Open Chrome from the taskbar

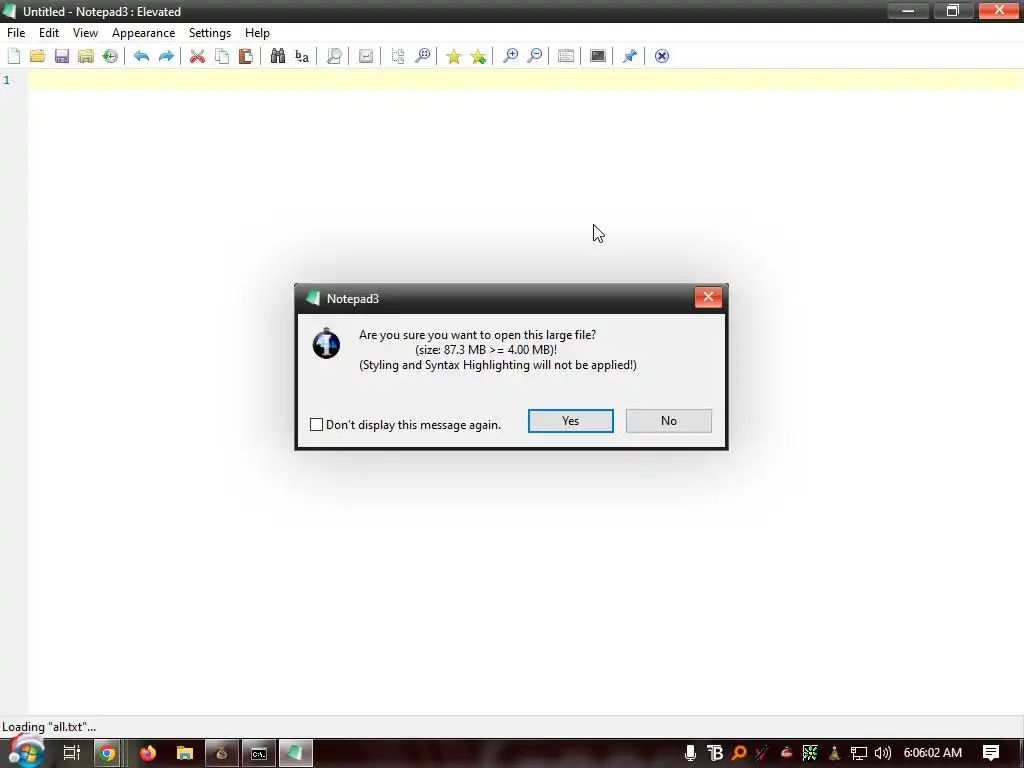click(x=108, y=753)
